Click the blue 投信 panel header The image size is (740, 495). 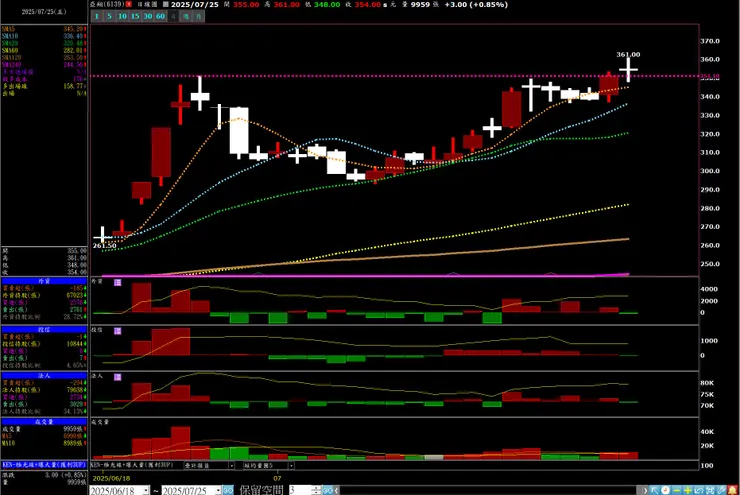click(x=44, y=329)
